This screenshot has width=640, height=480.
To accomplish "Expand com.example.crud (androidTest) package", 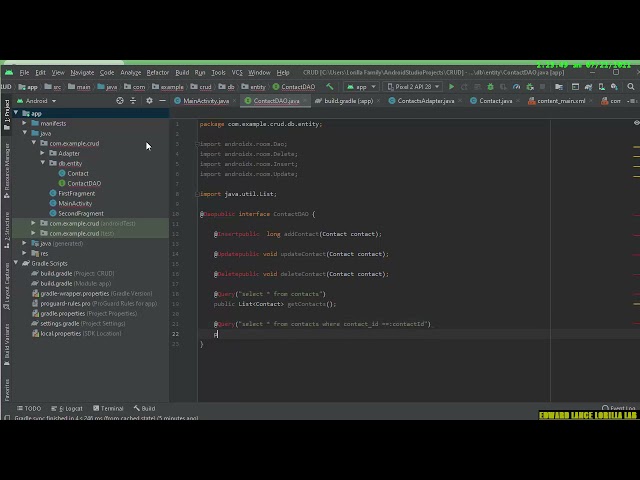I will [x=33, y=223].
